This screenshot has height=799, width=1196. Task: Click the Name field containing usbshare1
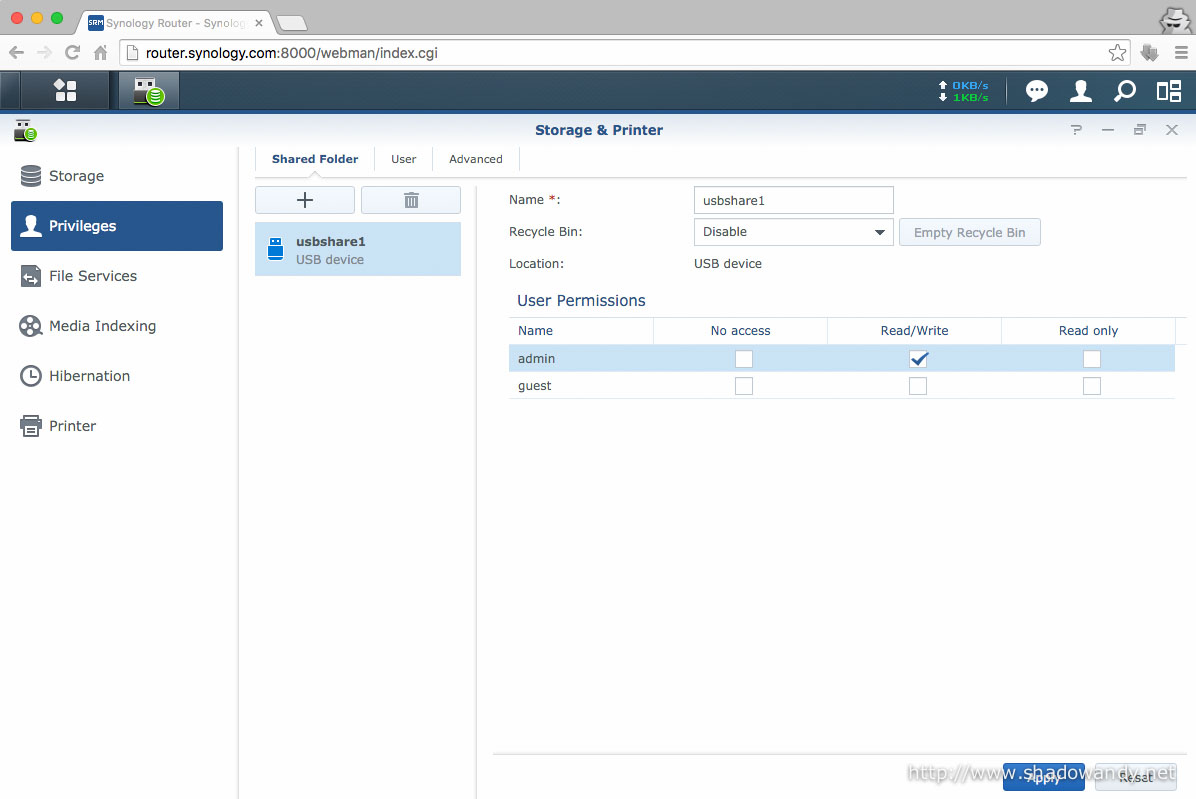(x=793, y=200)
